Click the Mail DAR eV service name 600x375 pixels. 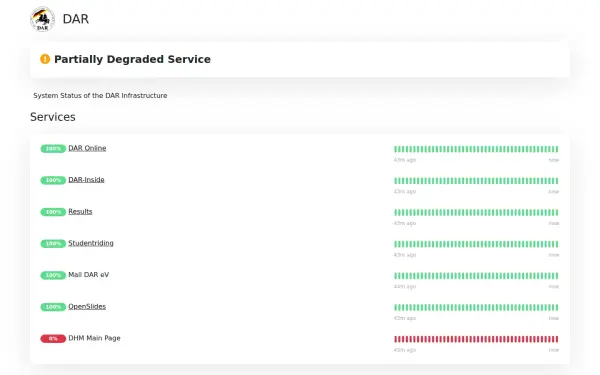(88, 275)
